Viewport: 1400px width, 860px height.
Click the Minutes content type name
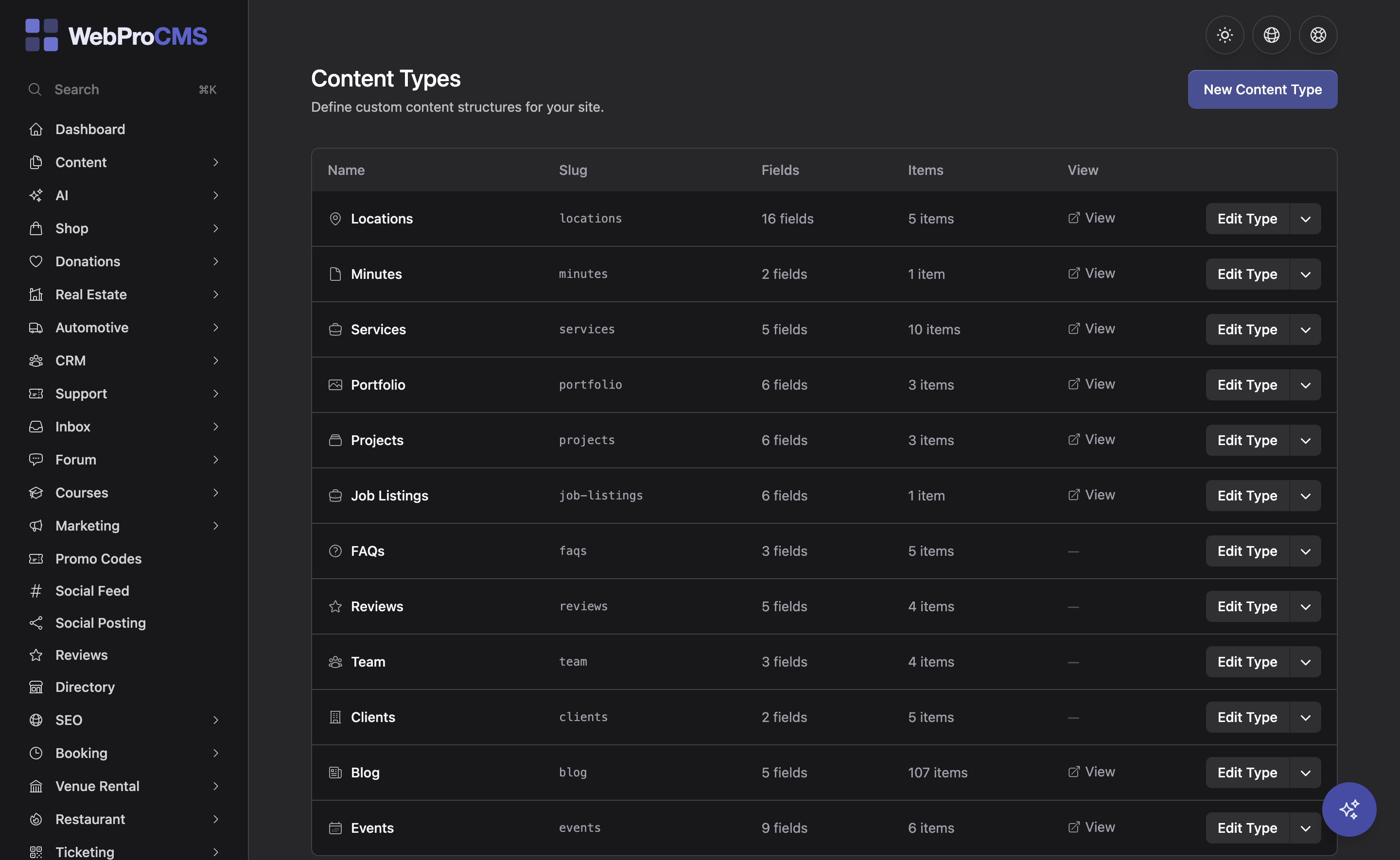coord(376,274)
